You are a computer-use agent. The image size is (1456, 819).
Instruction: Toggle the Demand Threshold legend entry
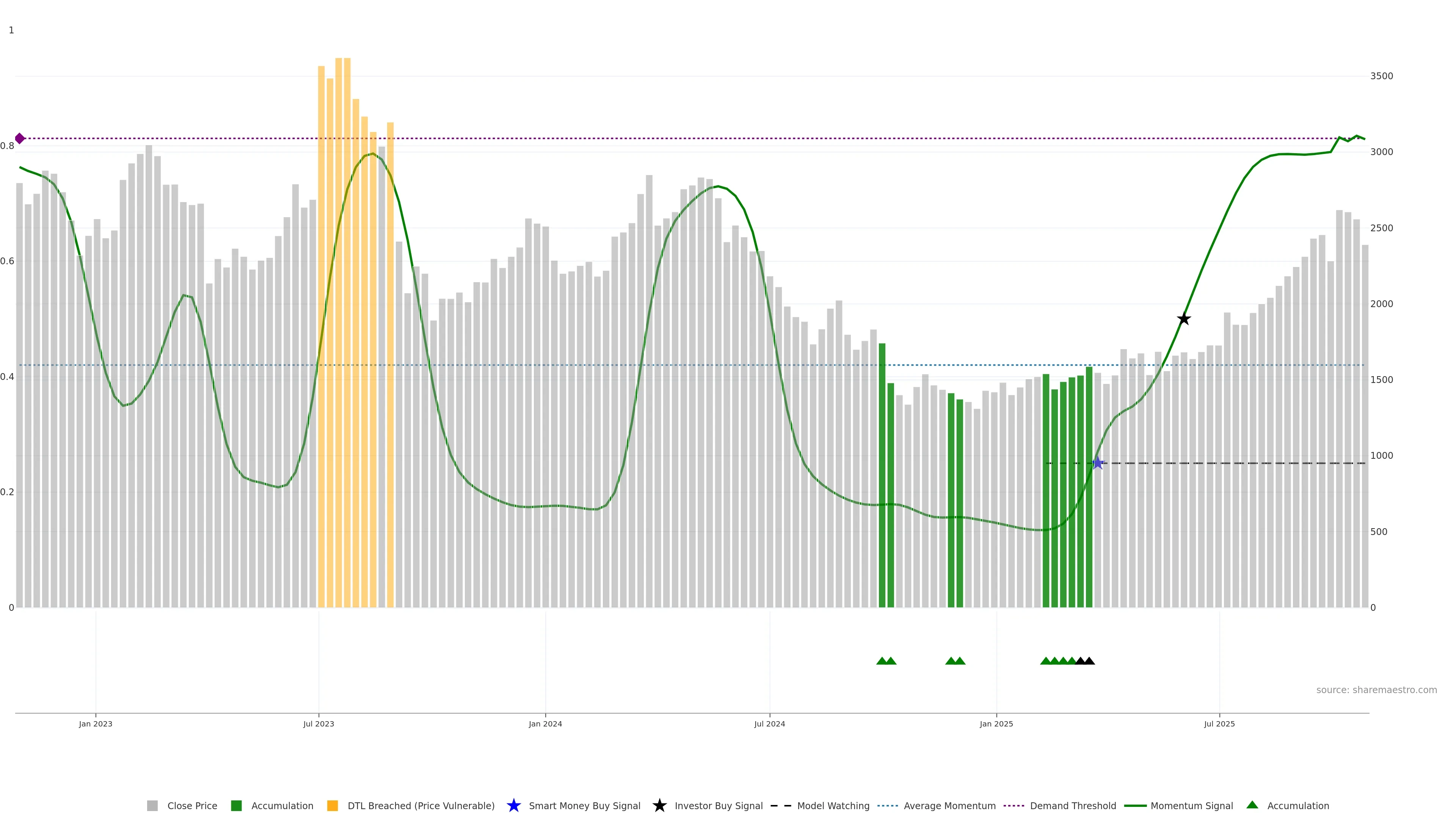(1072, 805)
